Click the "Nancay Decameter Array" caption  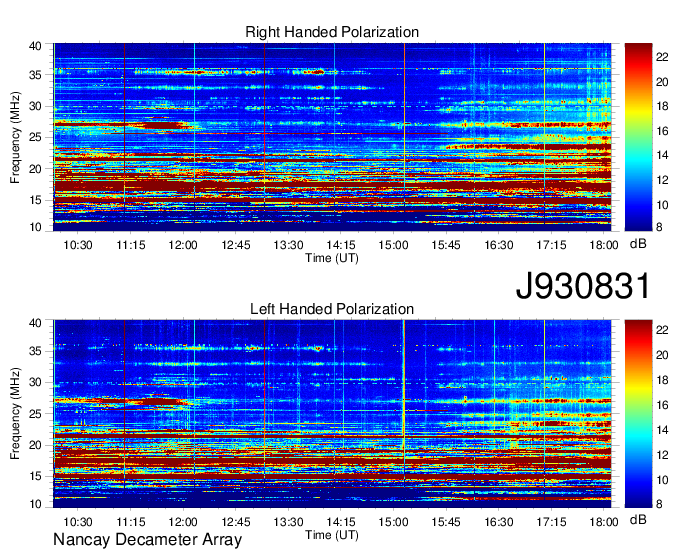point(147,540)
